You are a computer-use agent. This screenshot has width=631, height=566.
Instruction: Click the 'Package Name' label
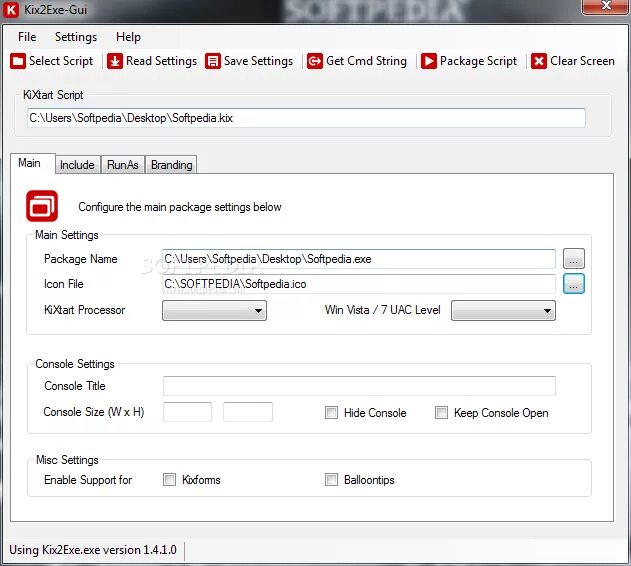[x=81, y=259]
